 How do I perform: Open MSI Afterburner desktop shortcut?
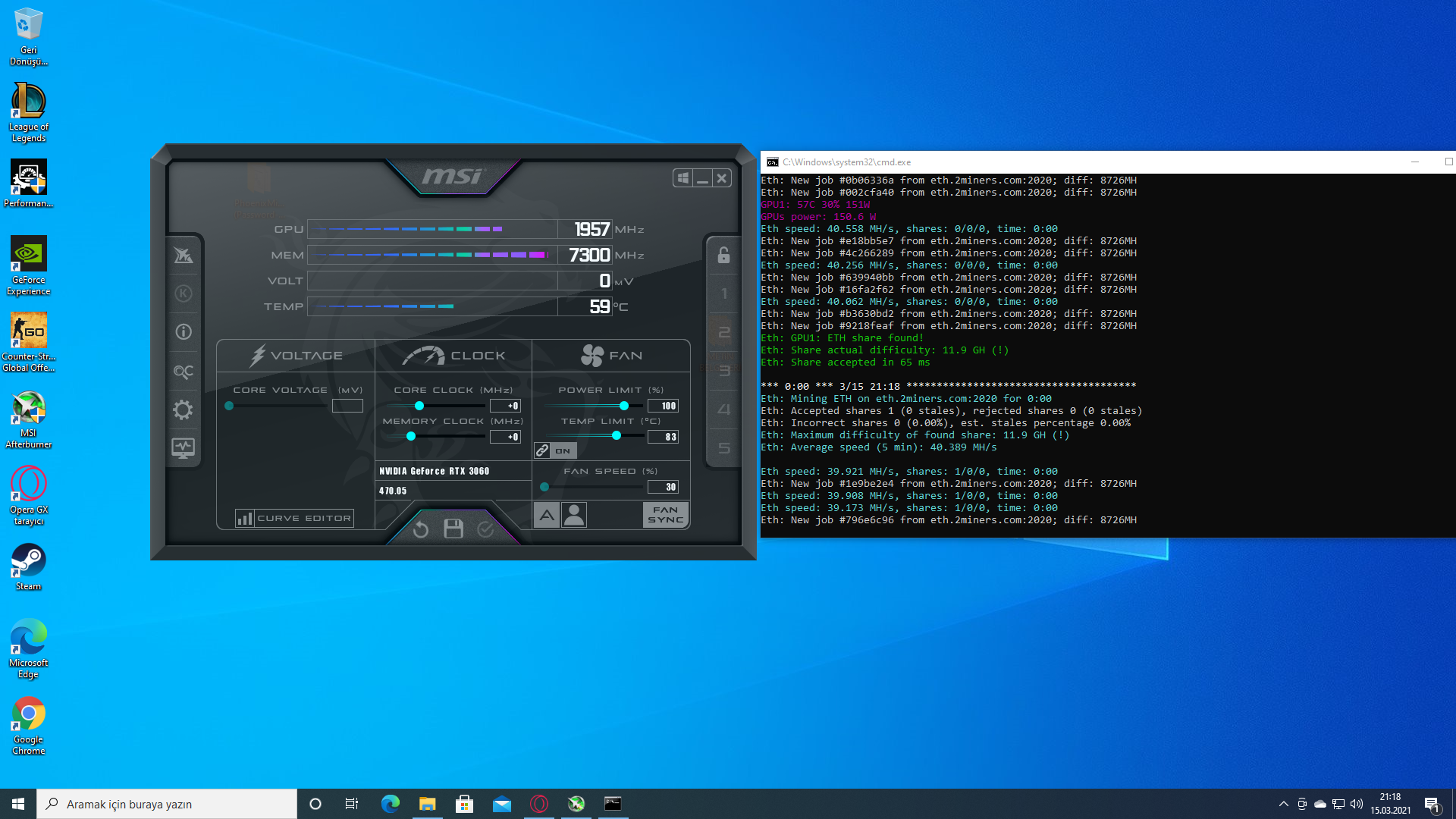[29, 419]
